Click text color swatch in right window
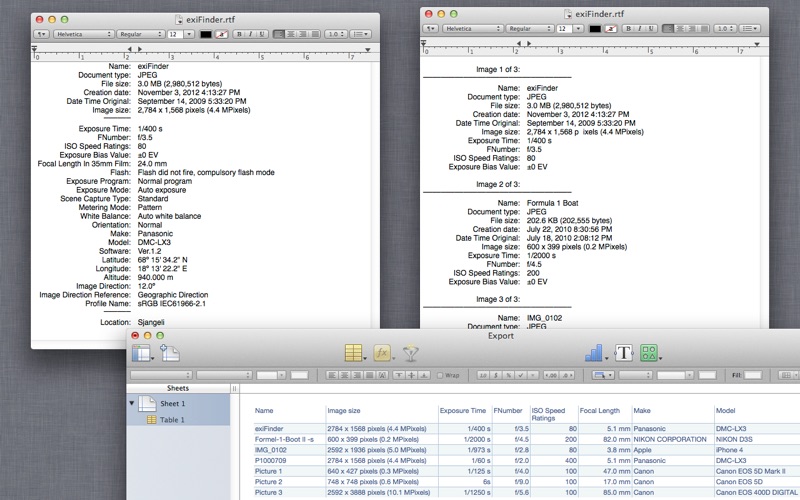 pyautogui.click(x=595, y=29)
